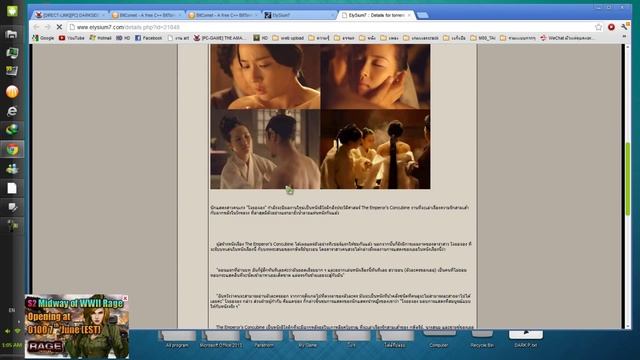Open the Computer desktop icon
The width and height of the screenshot is (640, 360).
pyautogui.click(x=439, y=338)
